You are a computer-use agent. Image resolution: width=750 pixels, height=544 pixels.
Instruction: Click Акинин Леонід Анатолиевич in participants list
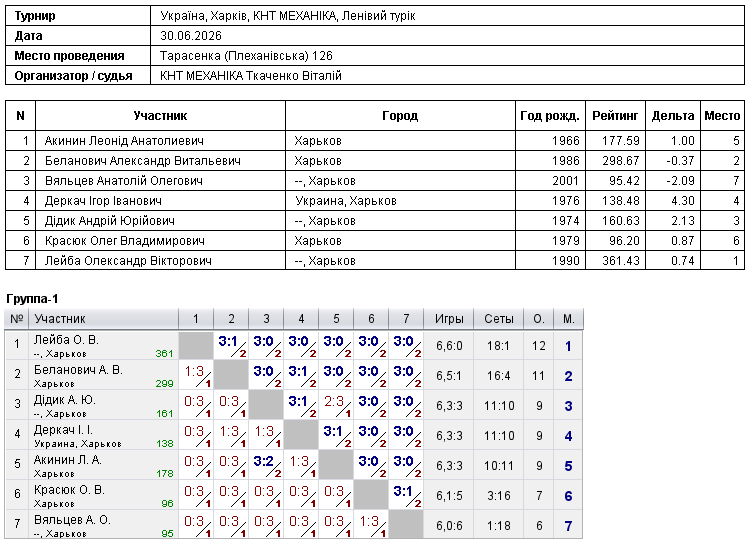[124, 141]
